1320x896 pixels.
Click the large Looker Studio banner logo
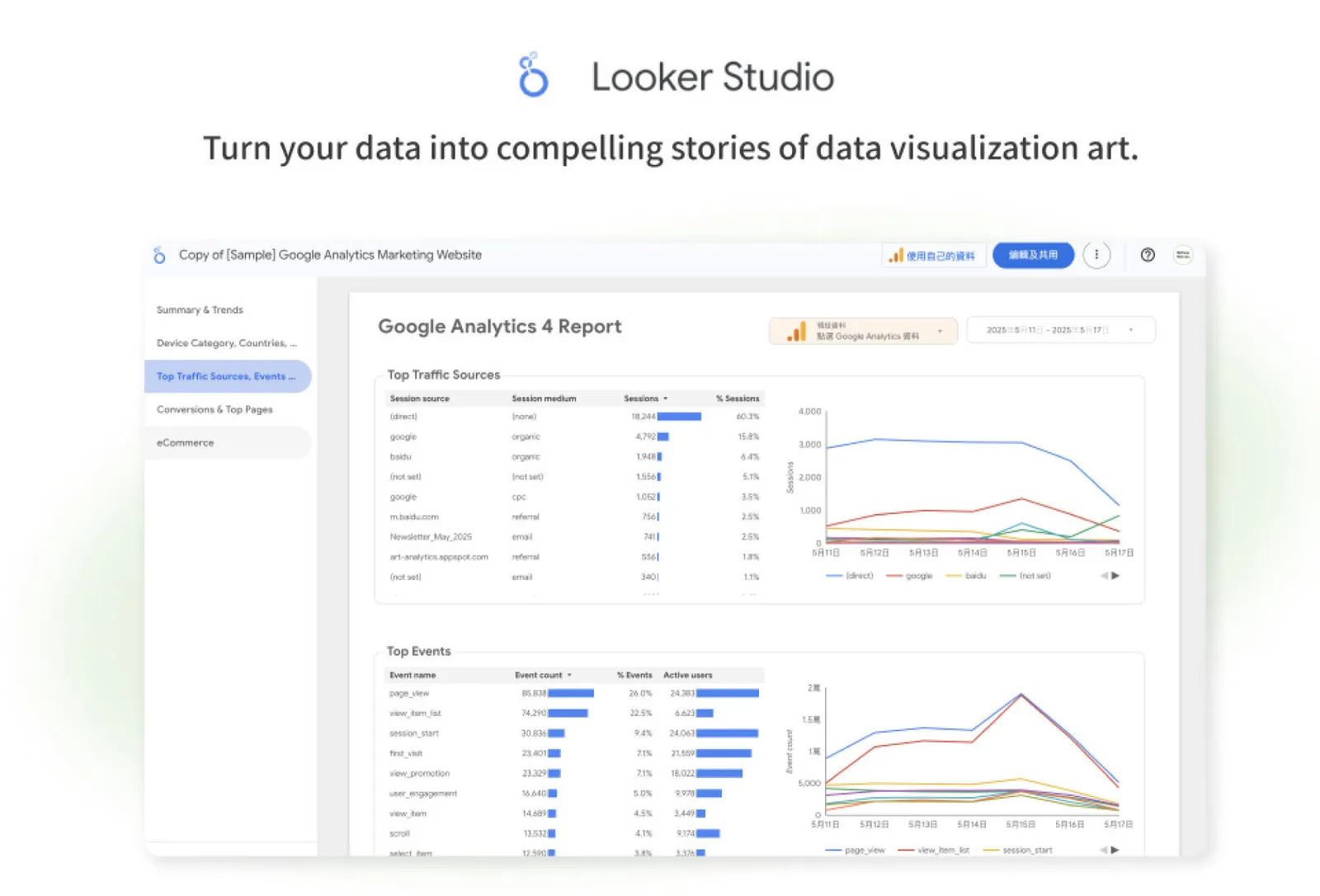pyautogui.click(x=533, y=75)
